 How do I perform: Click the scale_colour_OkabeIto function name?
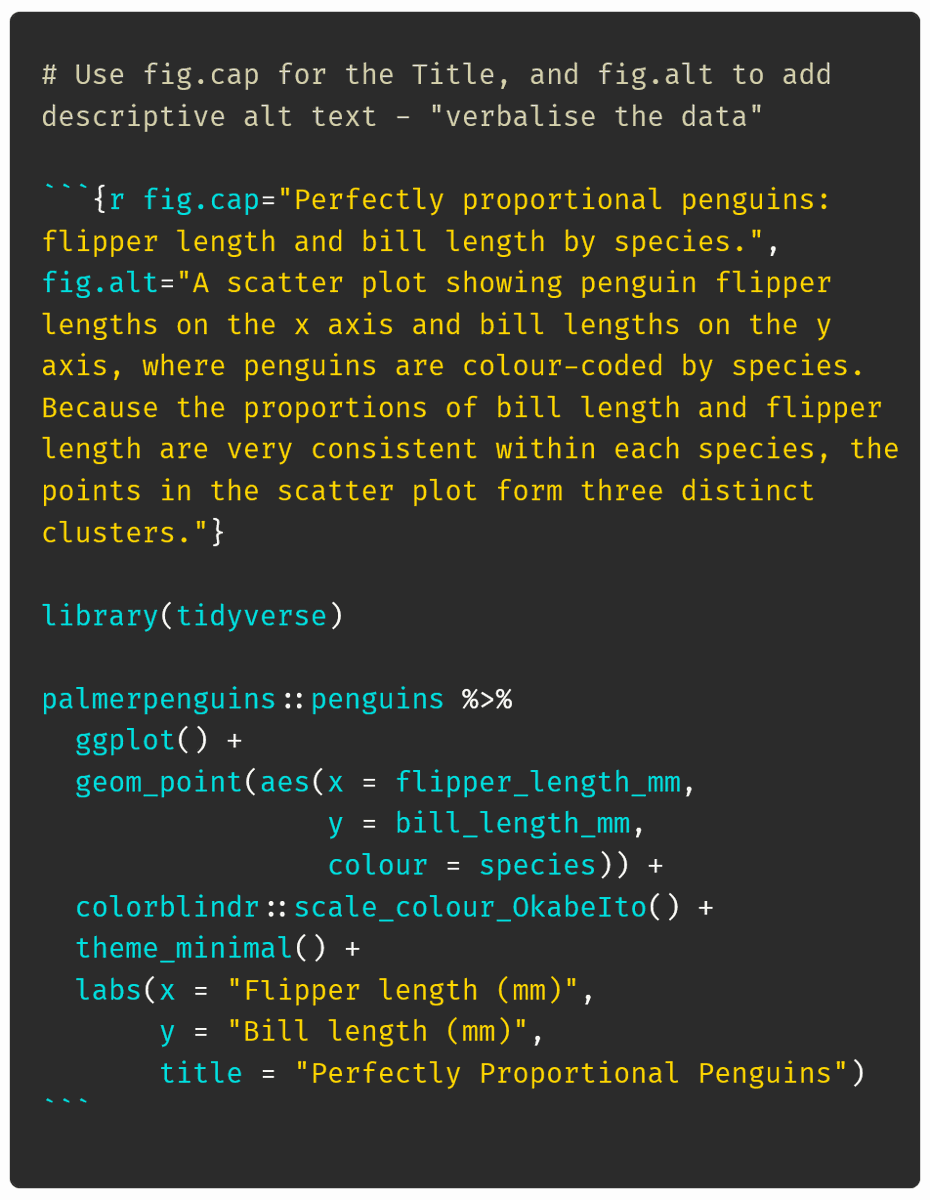470,907
